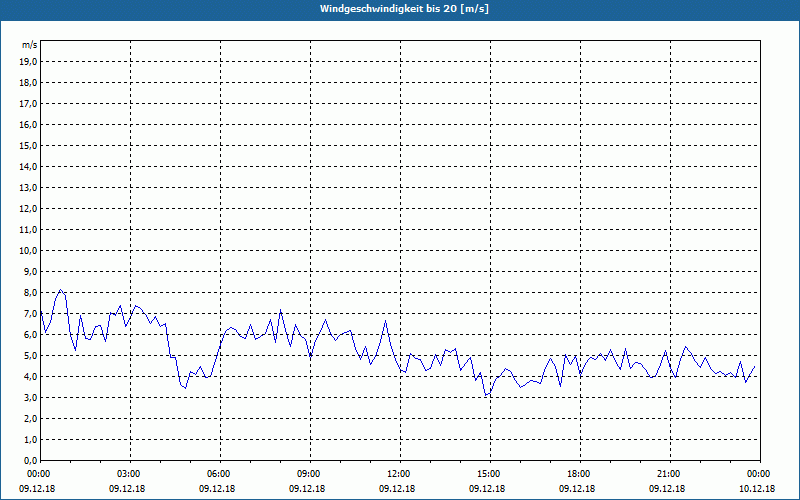Click the 'm/s' unit label

tap(30, 45)
